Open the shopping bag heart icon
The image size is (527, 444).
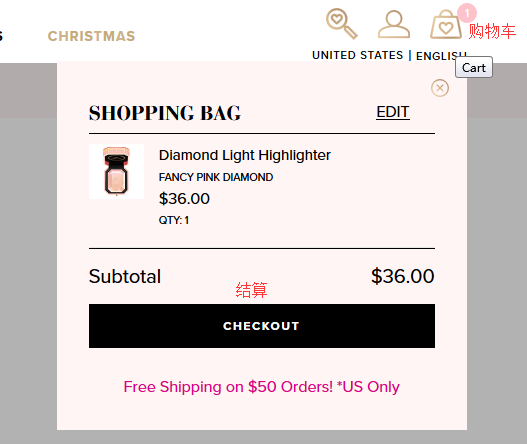point(446,24)
